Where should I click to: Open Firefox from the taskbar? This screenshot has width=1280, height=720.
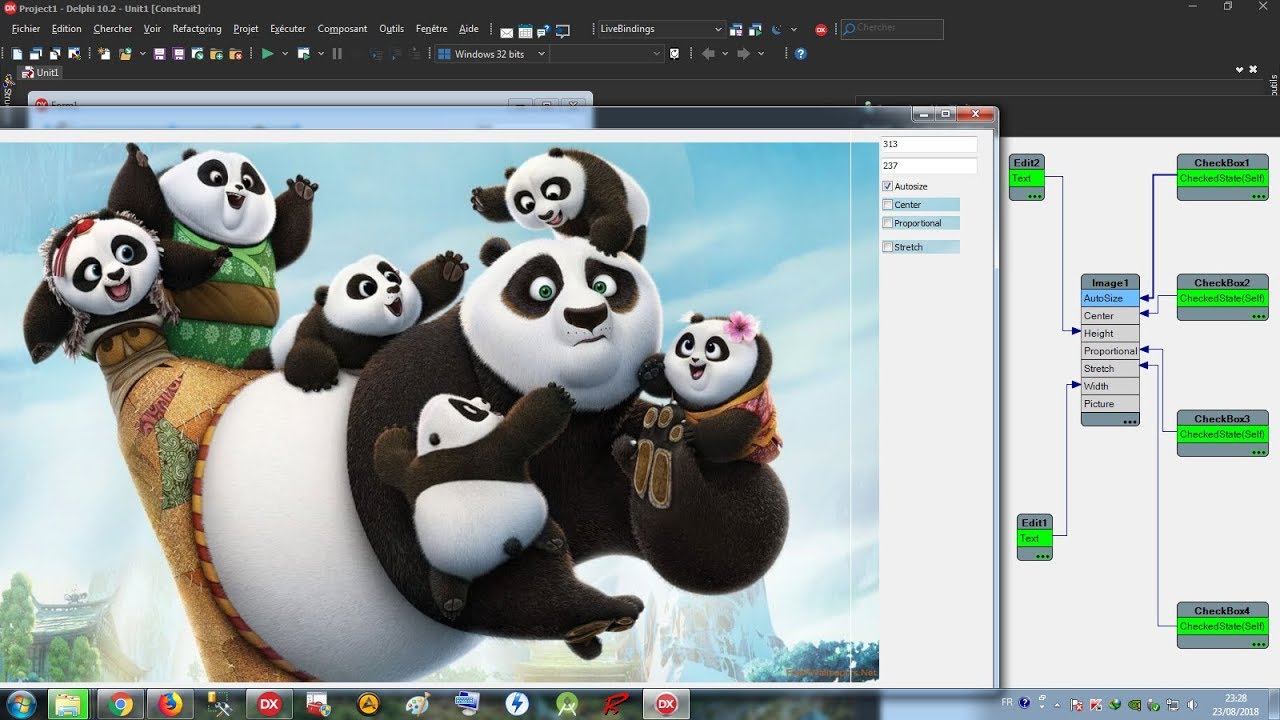[171, 704]
